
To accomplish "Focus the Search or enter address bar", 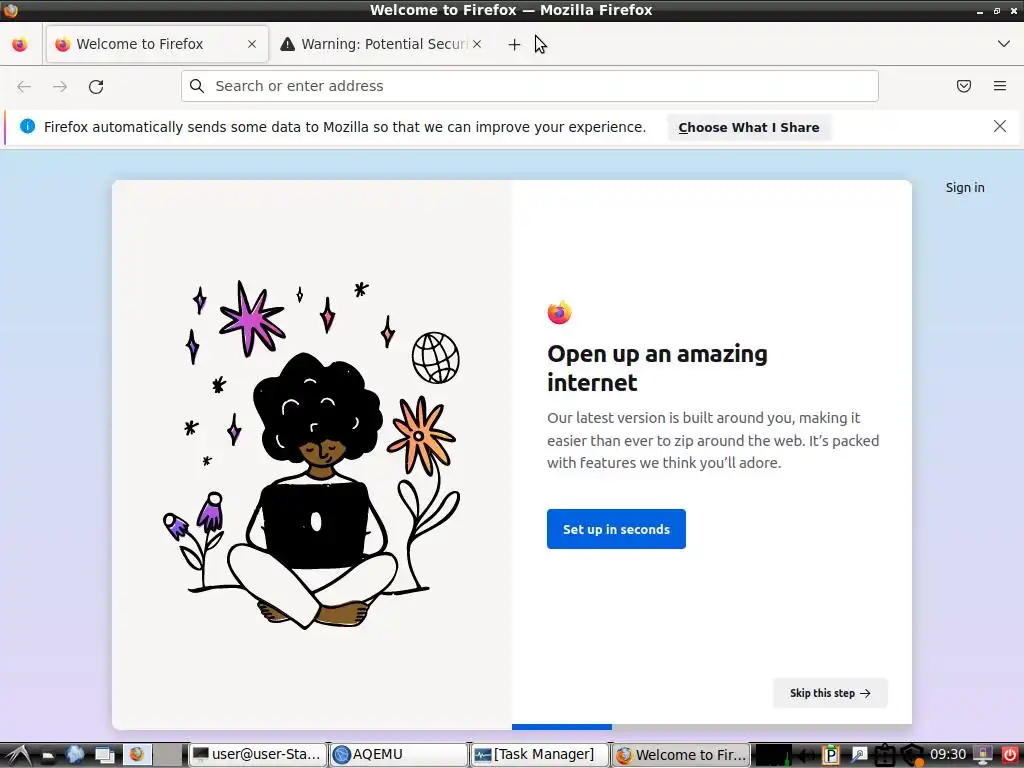I will point(530,86).
